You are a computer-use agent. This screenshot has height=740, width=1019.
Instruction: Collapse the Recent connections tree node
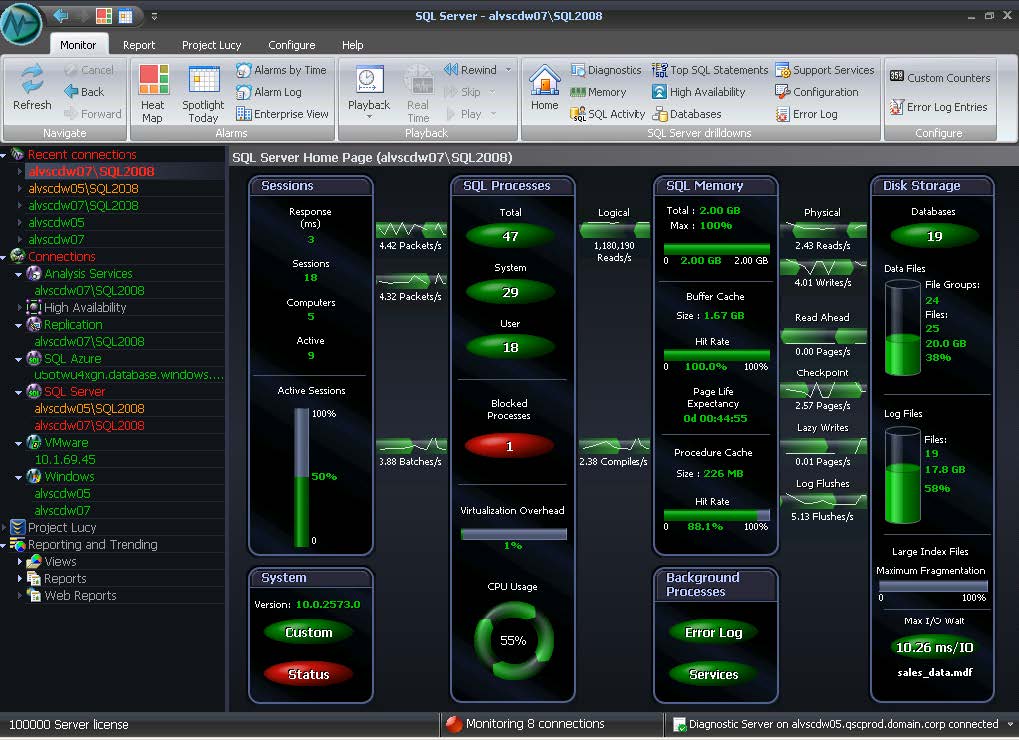[x=4, y=155]
